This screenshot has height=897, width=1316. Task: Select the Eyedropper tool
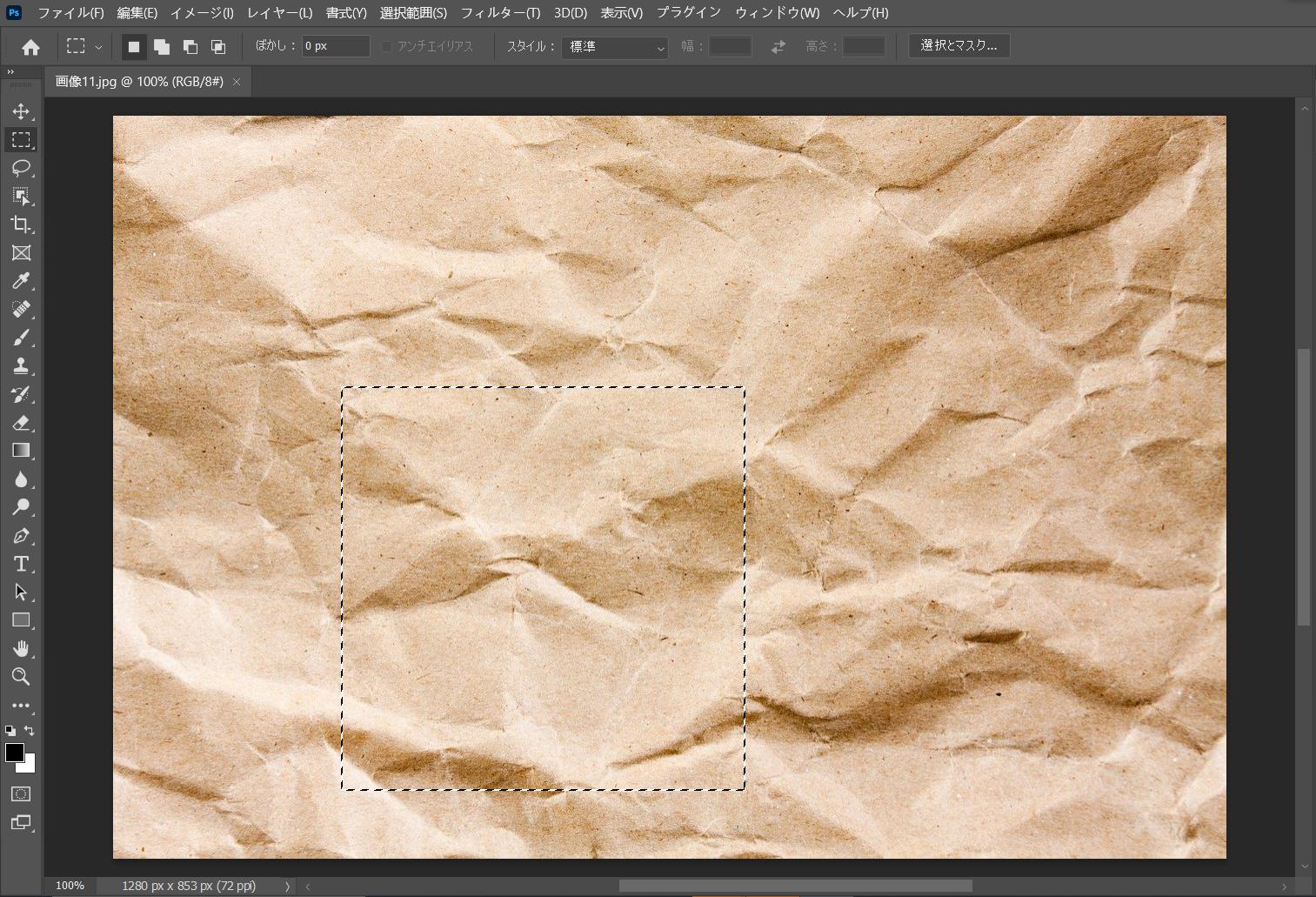click(x=21, y=281)
